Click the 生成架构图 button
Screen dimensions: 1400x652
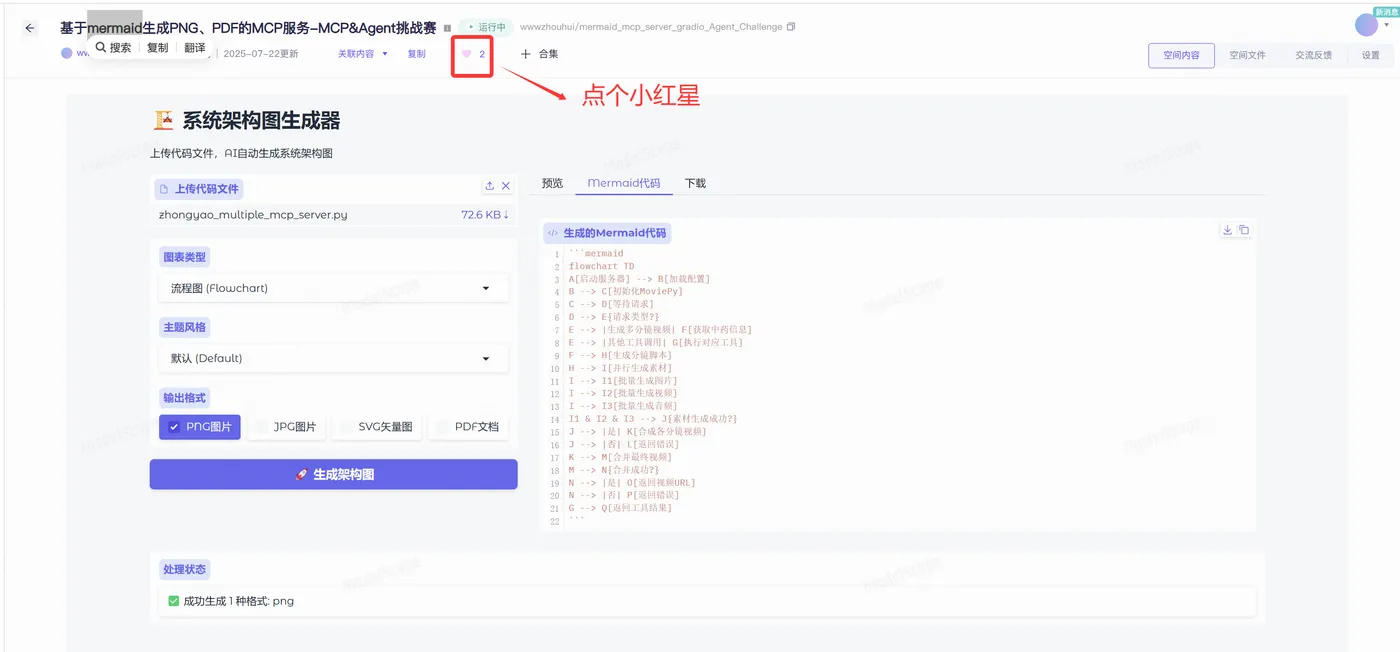tap(333, 474)
